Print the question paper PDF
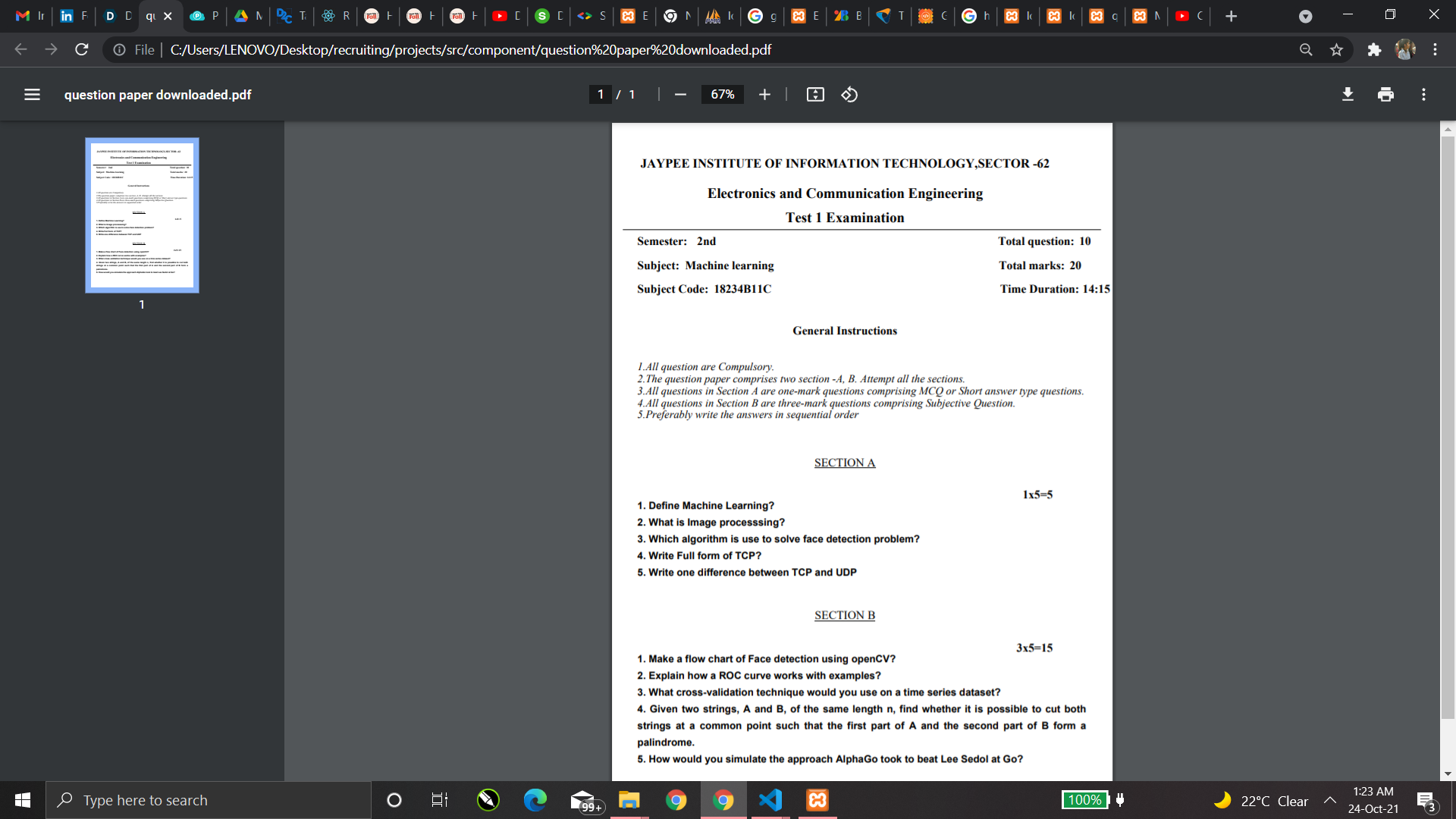This screenshot has width=1456, height=819. coord(1385,95)
